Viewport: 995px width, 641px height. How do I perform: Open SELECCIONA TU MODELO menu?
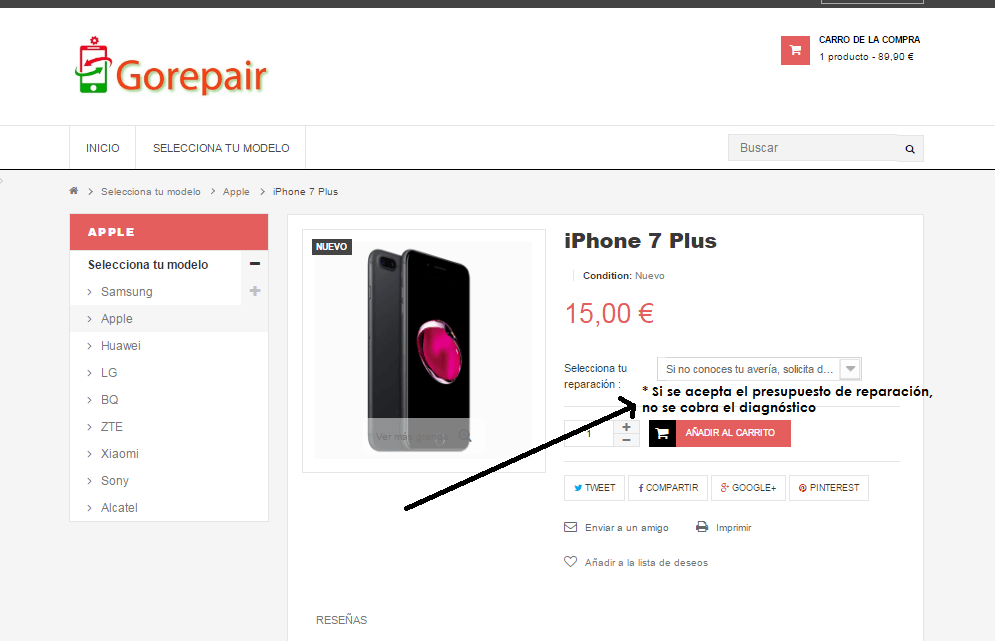221,148
